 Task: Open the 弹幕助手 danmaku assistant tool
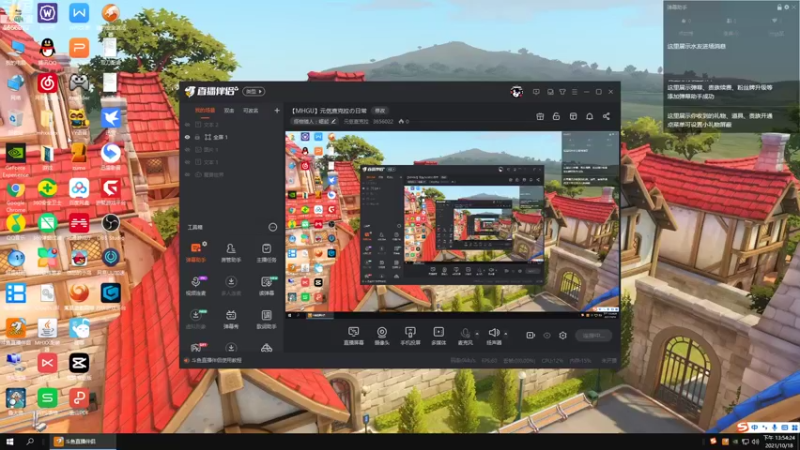coord(195,252)
